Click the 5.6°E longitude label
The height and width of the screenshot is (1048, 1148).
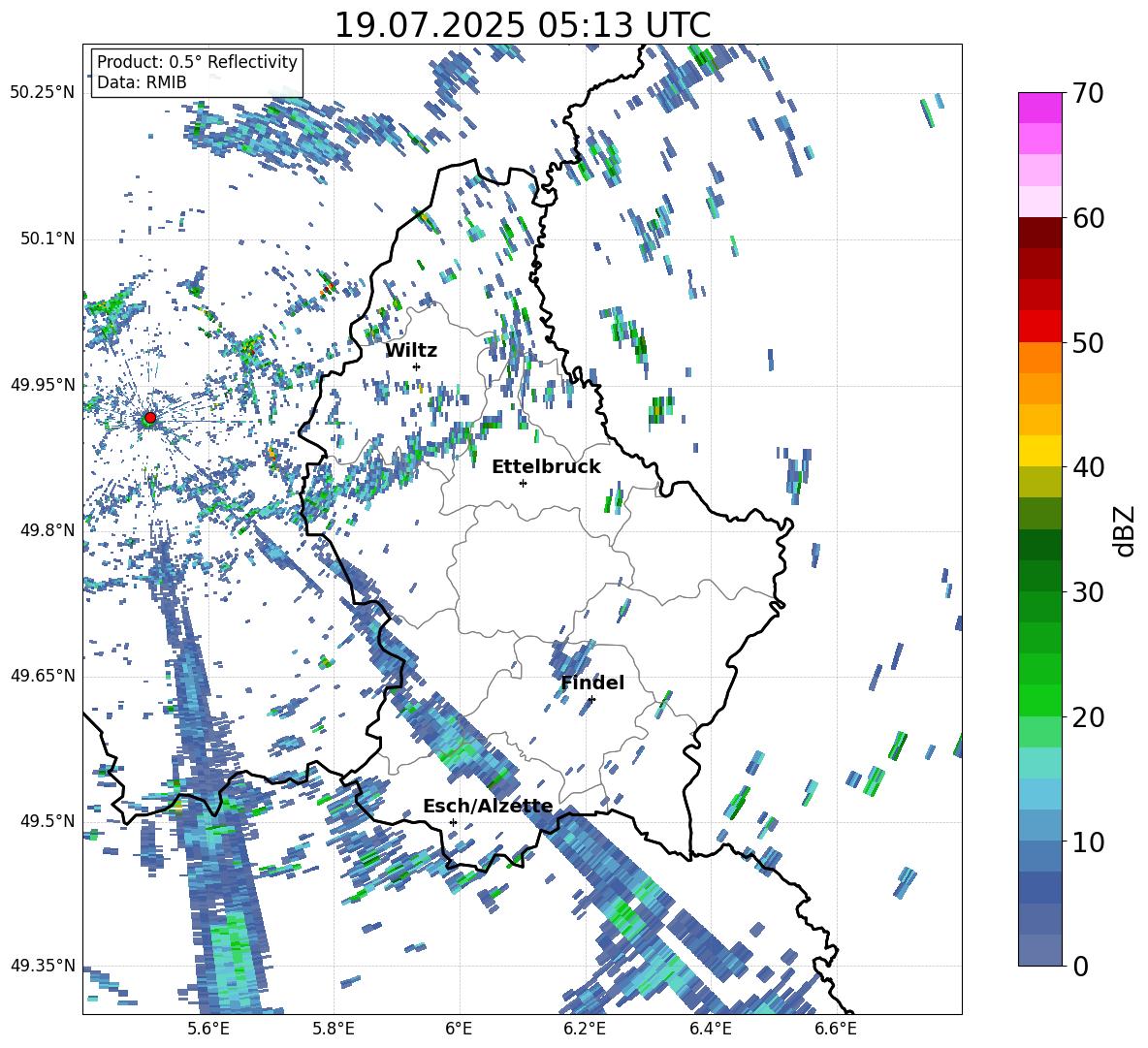(208, 1029)
